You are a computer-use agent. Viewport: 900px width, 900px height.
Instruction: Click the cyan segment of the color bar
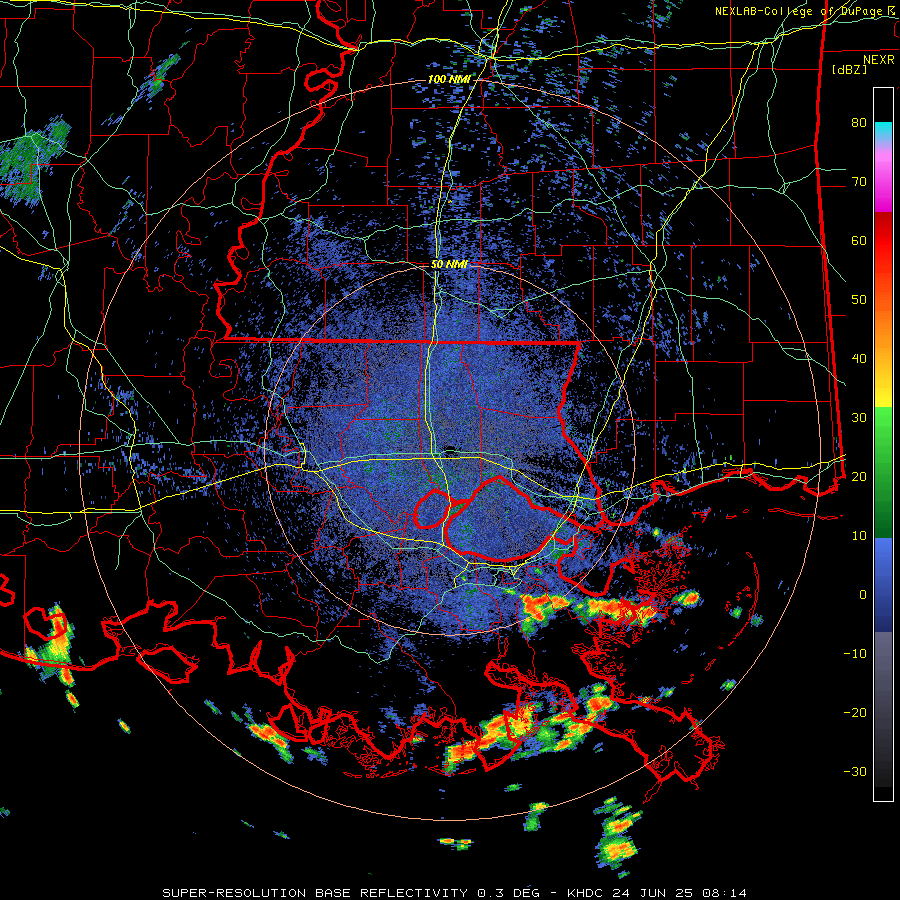883,131
